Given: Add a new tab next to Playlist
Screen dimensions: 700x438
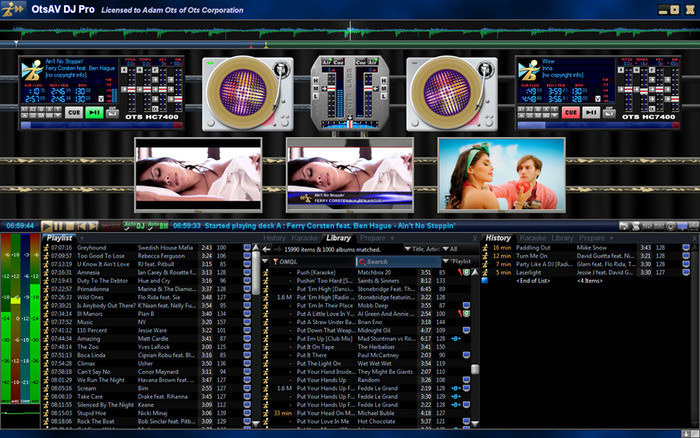Looking at the screenshot, I should click(82, 238).
